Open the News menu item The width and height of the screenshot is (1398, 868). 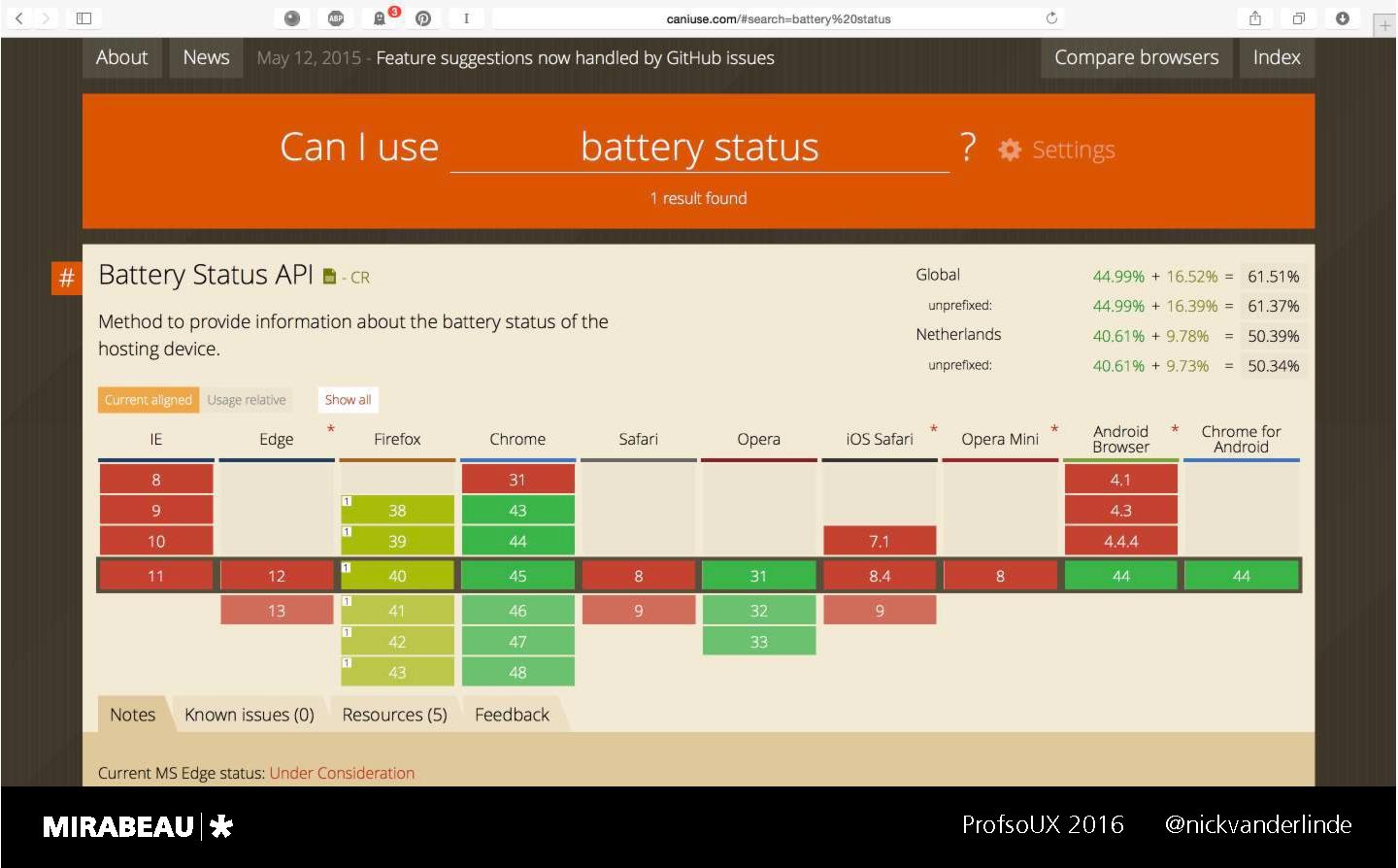pos(207,57)
